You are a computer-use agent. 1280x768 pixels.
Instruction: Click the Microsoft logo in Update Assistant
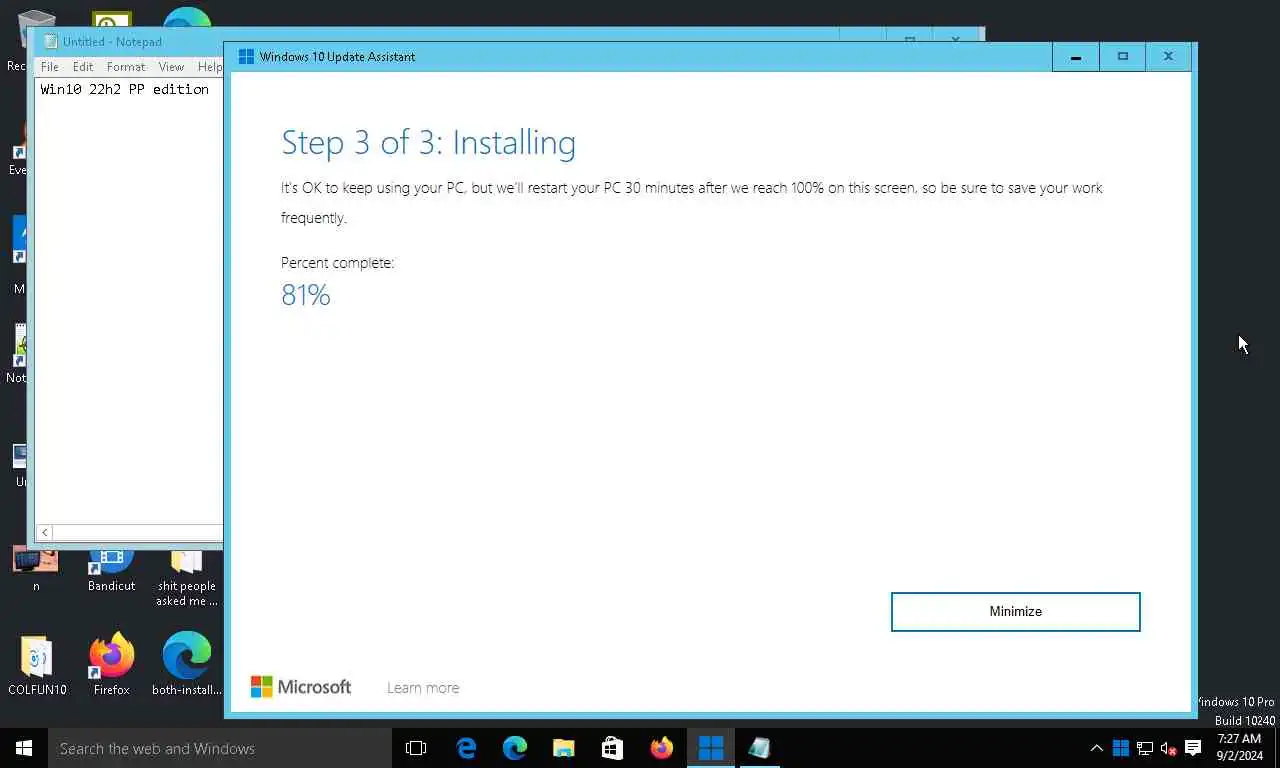(300, 687)
